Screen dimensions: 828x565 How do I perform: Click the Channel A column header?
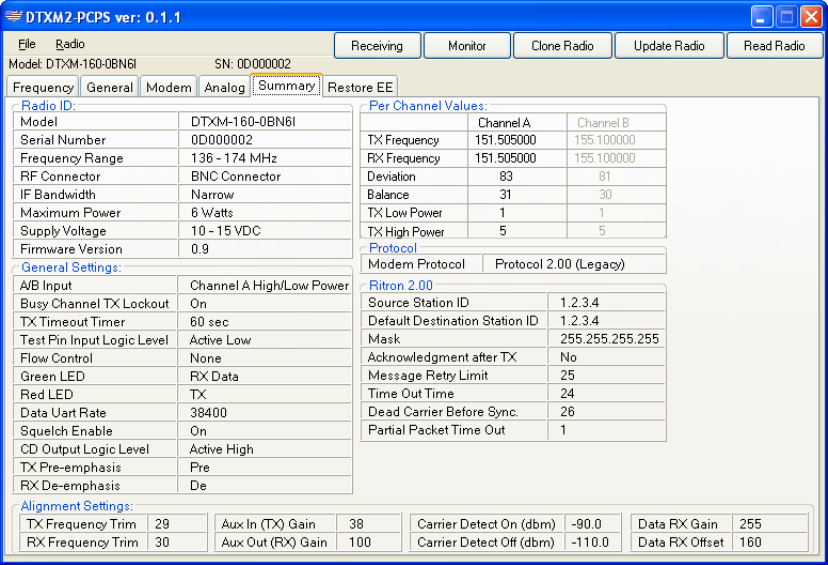click(x=504, y=123)
